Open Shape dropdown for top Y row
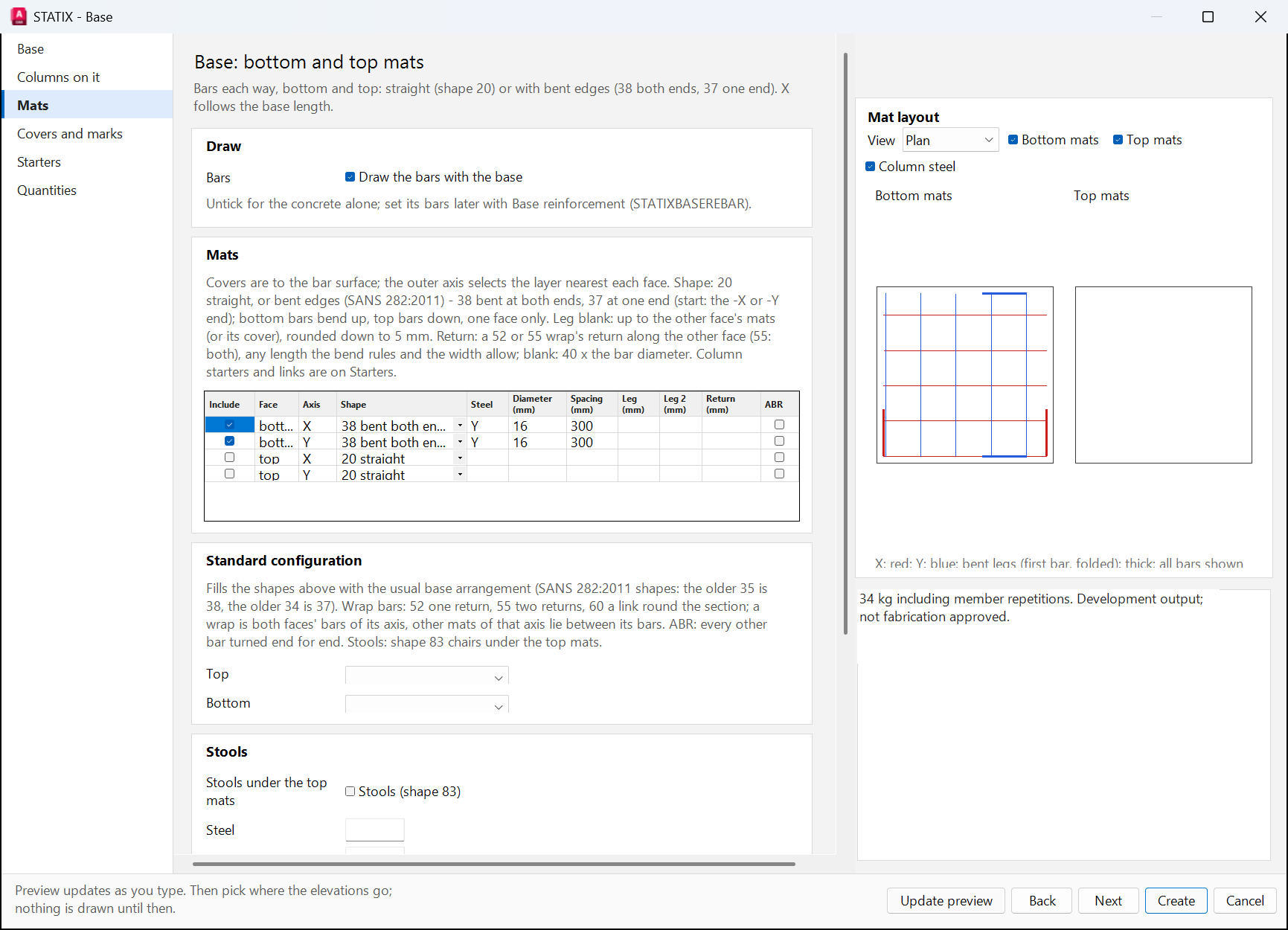The image size is (1288, 930). click(x=460, y=475)
